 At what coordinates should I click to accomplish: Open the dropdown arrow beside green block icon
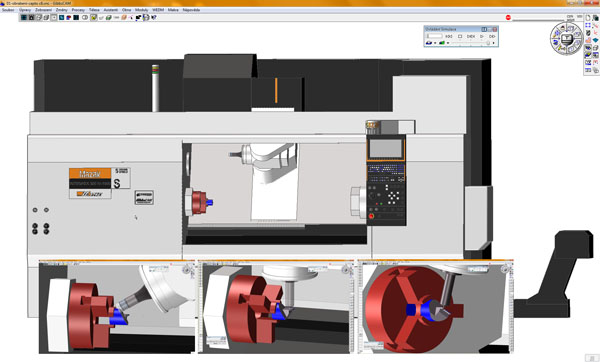[x=448, y=43]
